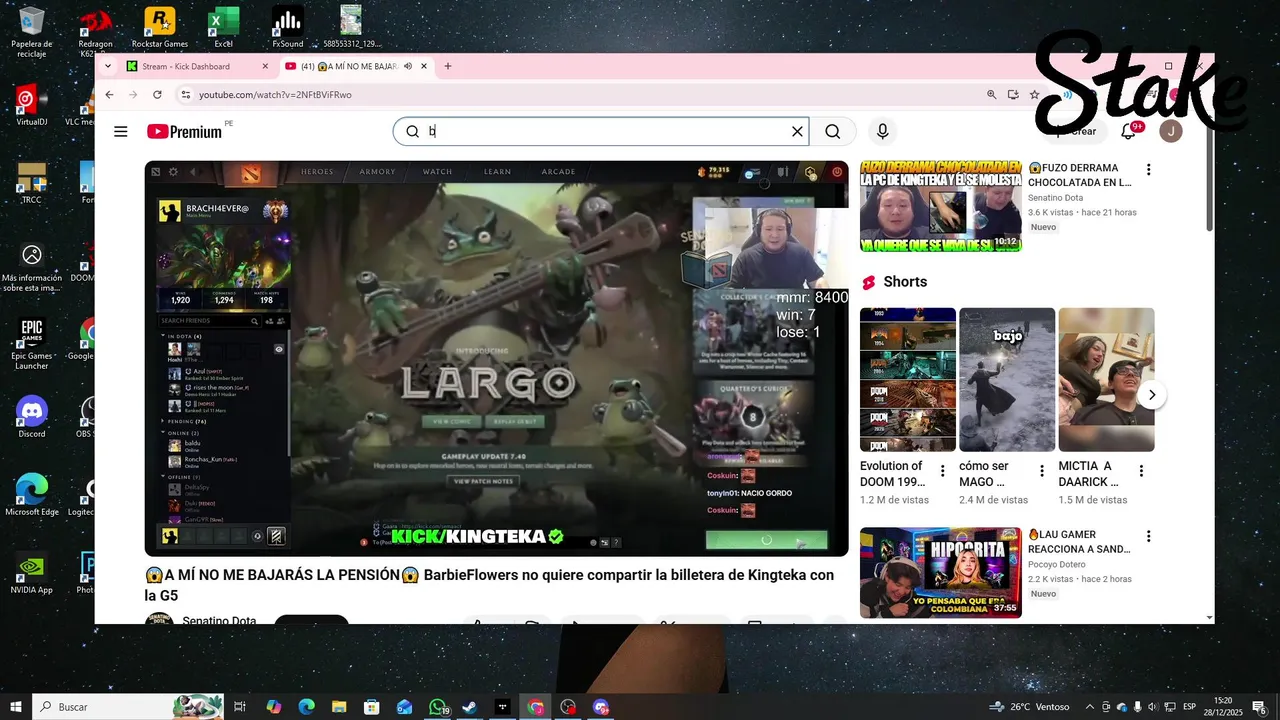Clear the YouTube search box text
1280x720 pixels.
[x=797, y=131]
